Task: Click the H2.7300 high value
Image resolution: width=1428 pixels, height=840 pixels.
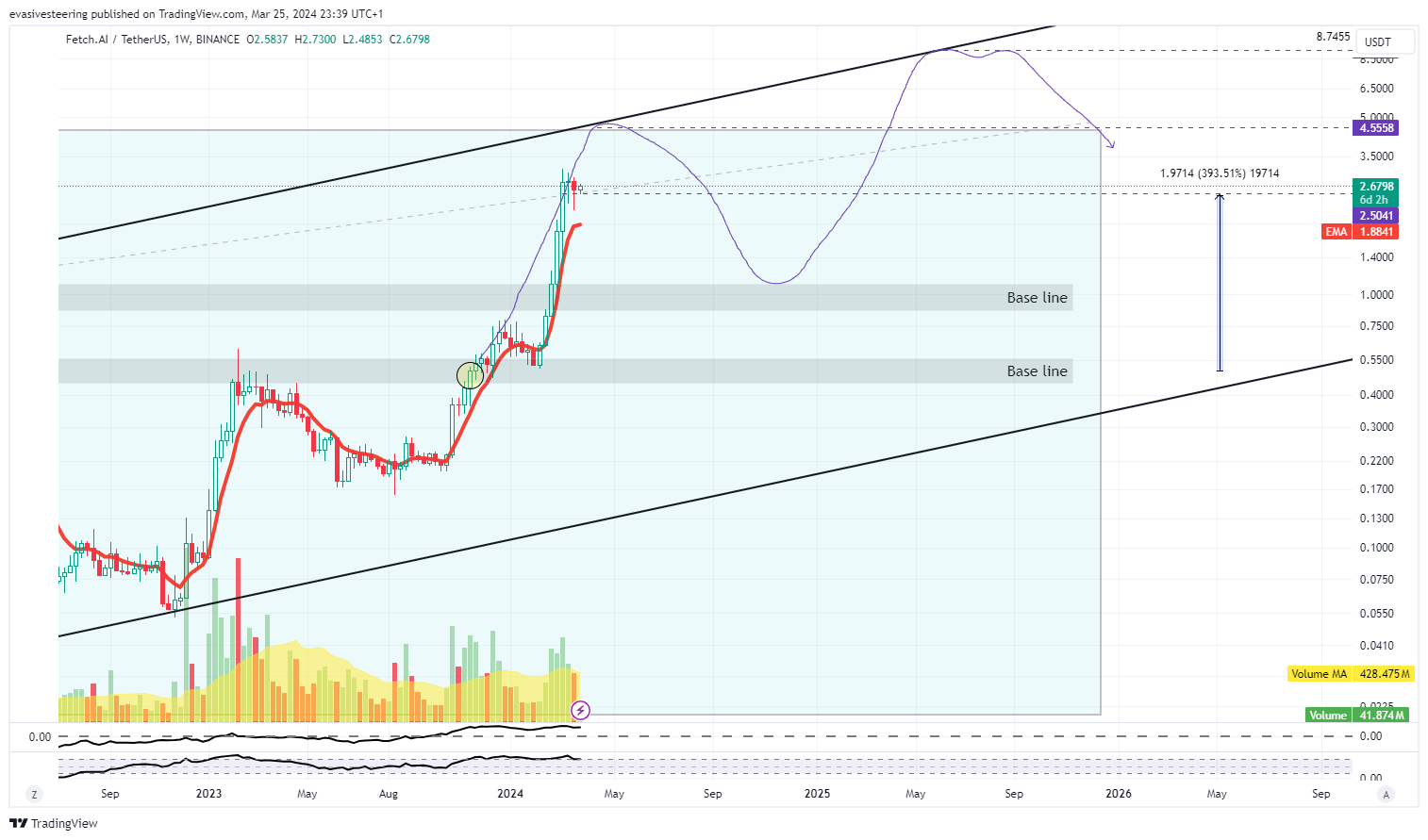Action: [x=315, y=40]
